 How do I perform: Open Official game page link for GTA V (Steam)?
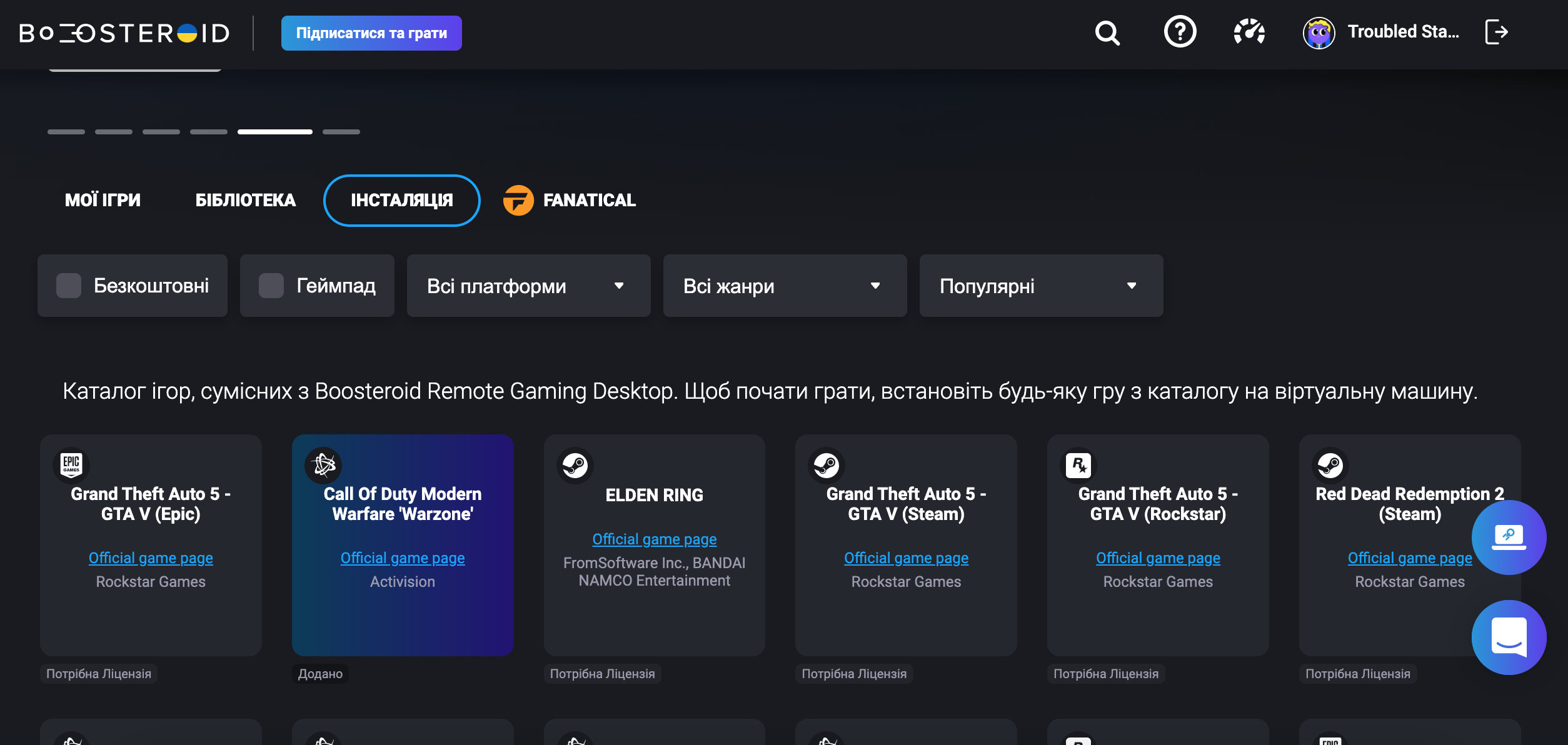(906, 558)
